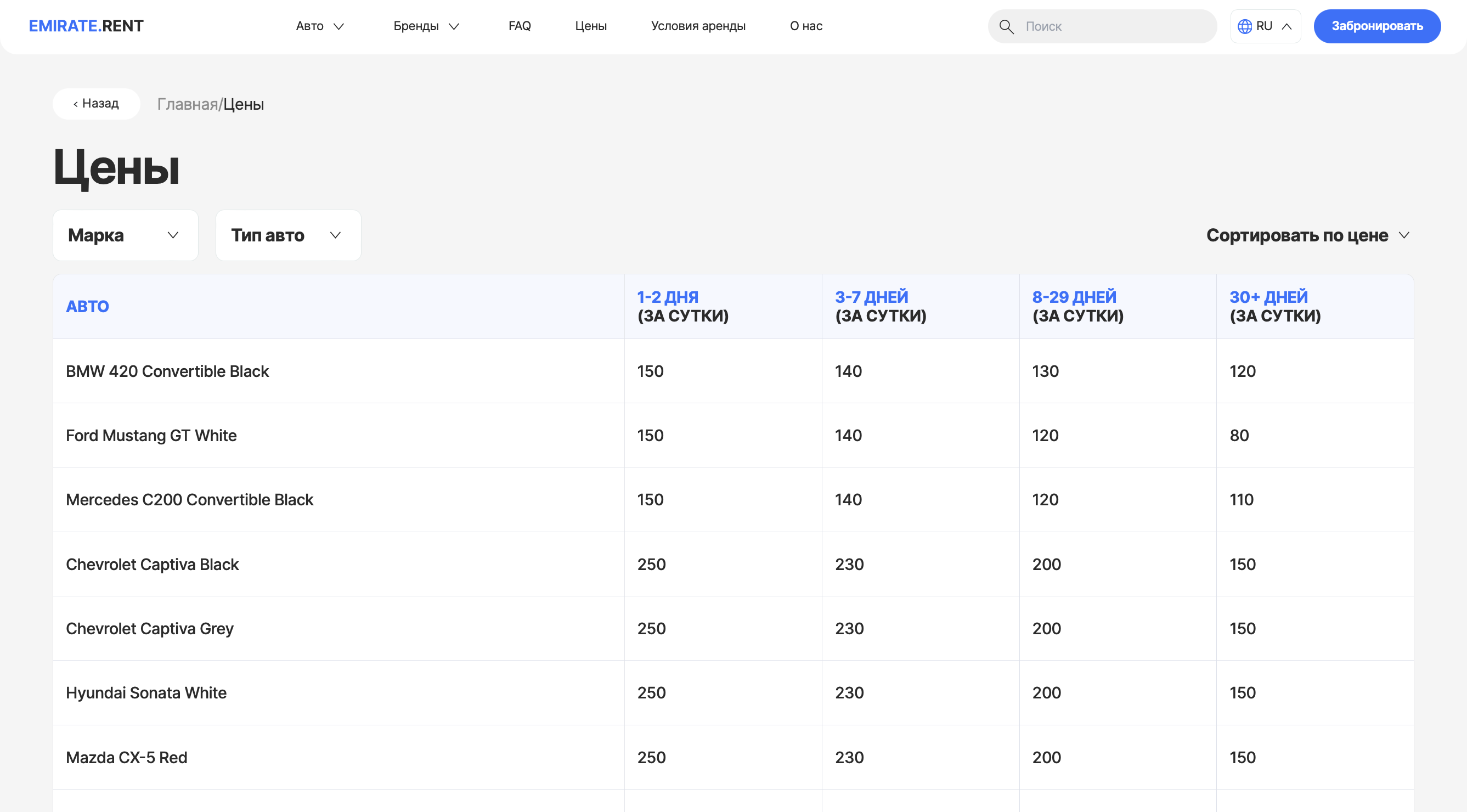The height and width of the screenshot is (812, 1467).
Task: Open the Марка filter dropdown
Action: [x=125, y=235]
